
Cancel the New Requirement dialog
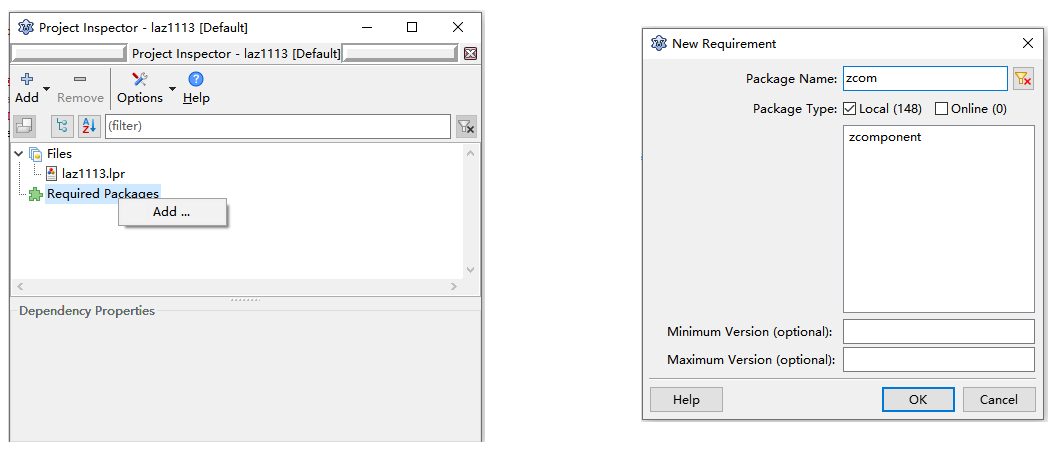tap(999, 399)
